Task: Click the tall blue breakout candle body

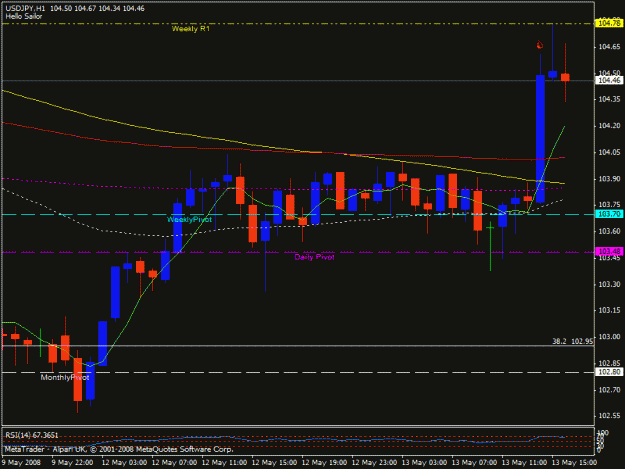Action: (x=540, y=139)
